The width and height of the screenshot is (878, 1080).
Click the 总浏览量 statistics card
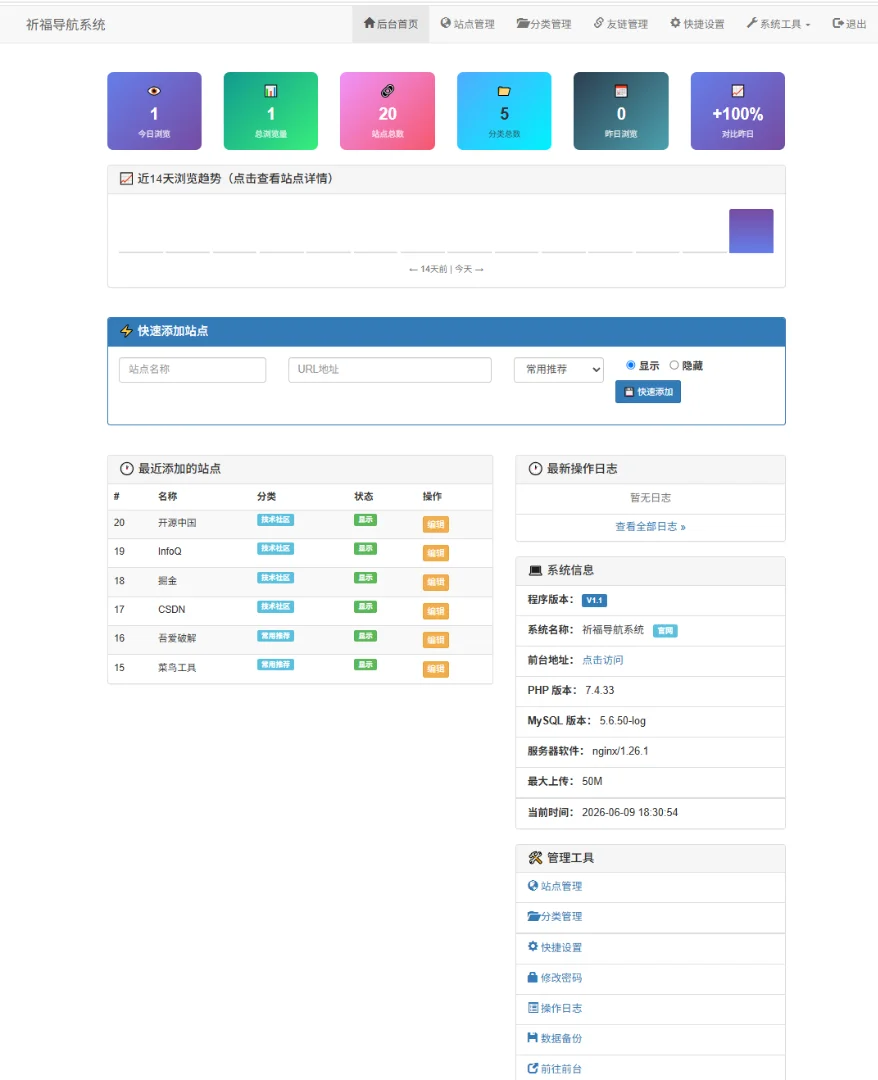pyautogui.click(x=271, y=111)
